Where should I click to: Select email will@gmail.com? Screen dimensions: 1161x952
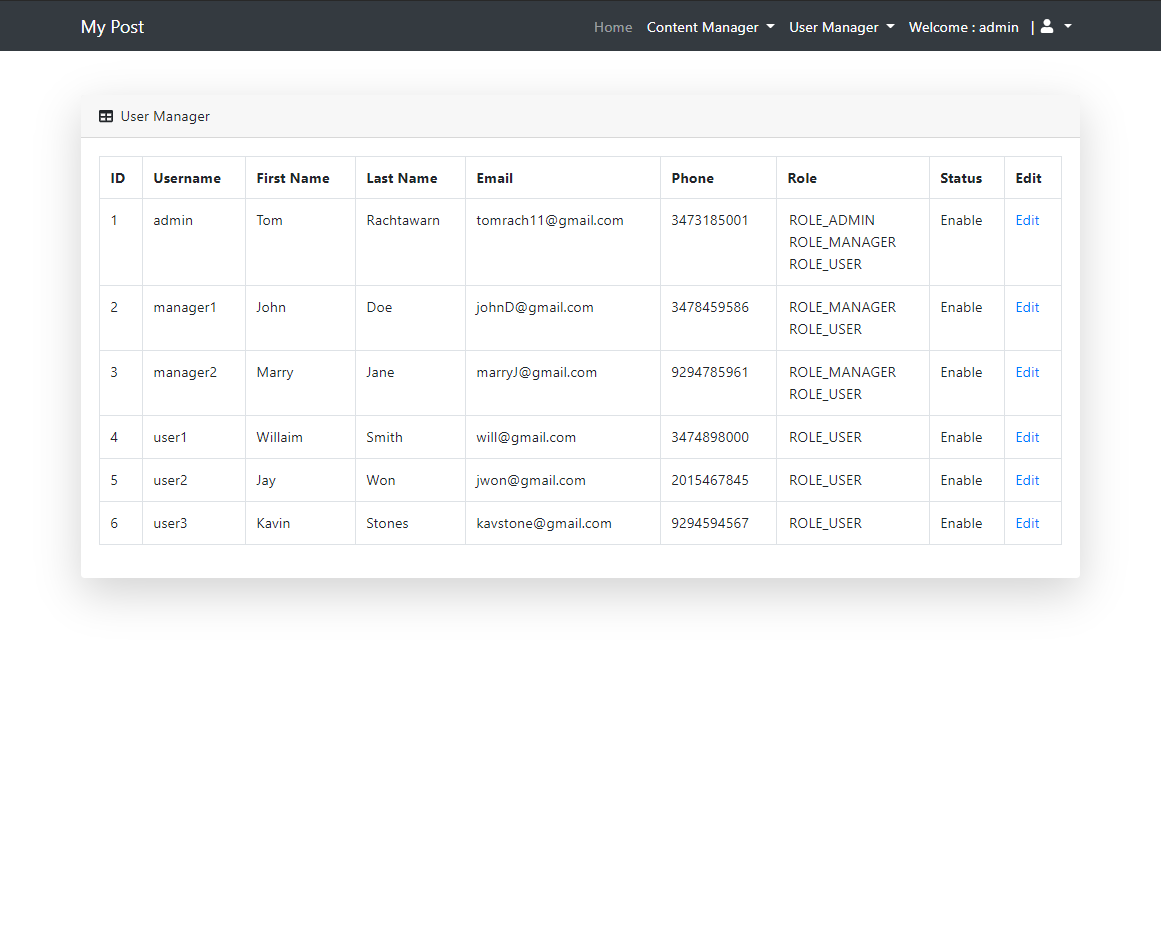coord(526,438)
